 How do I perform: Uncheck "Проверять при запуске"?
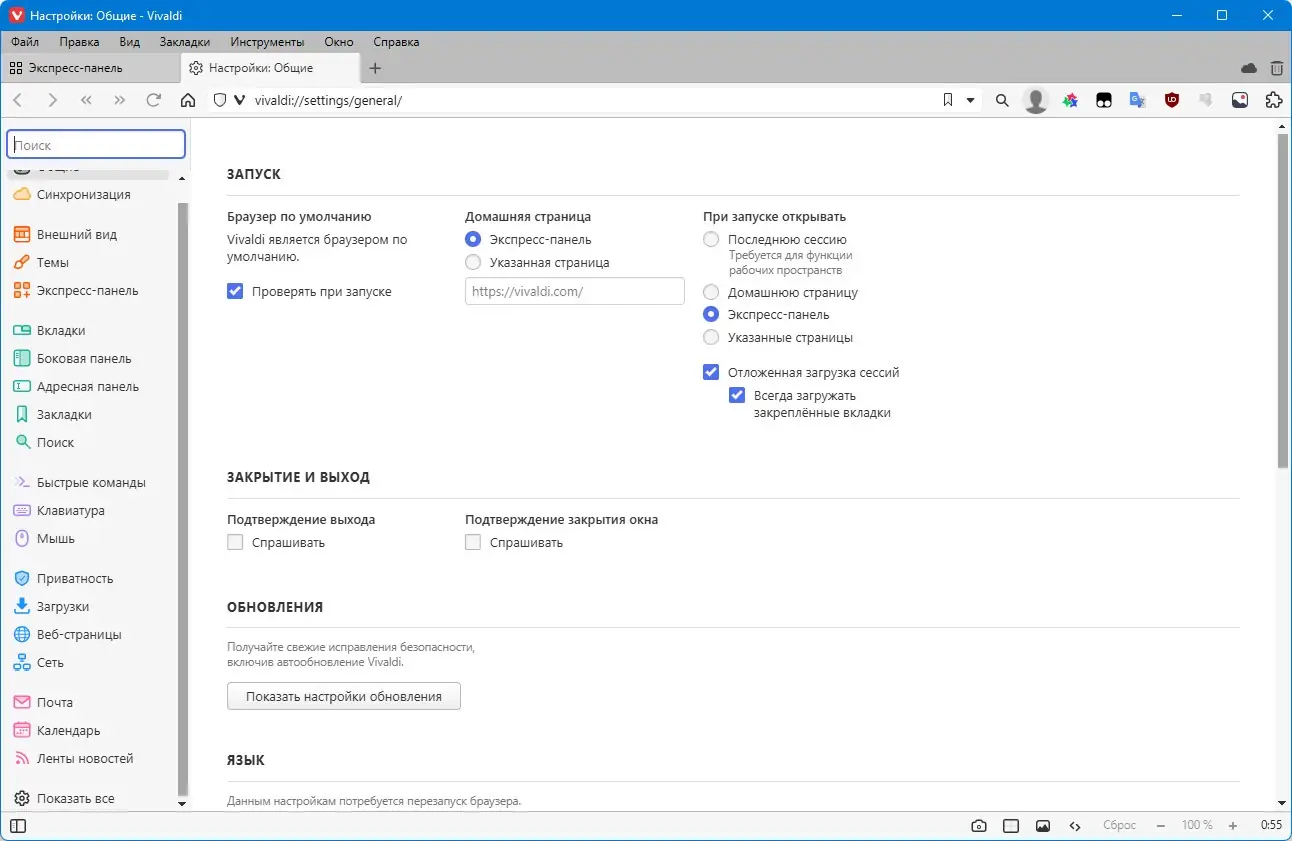[x=236, y=292]
